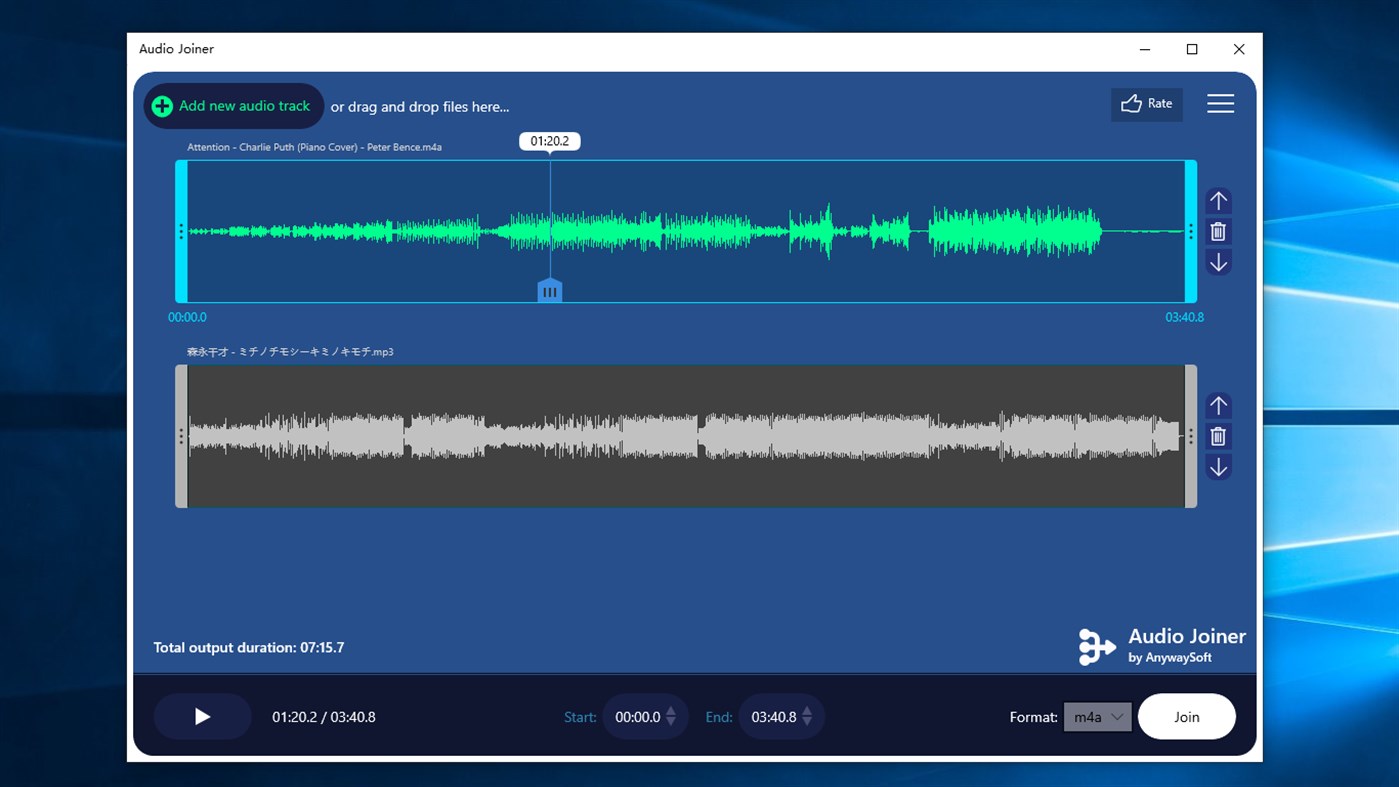Move the Attention track down
This screenshot has height=787, width=1399.
(1218, 262)
